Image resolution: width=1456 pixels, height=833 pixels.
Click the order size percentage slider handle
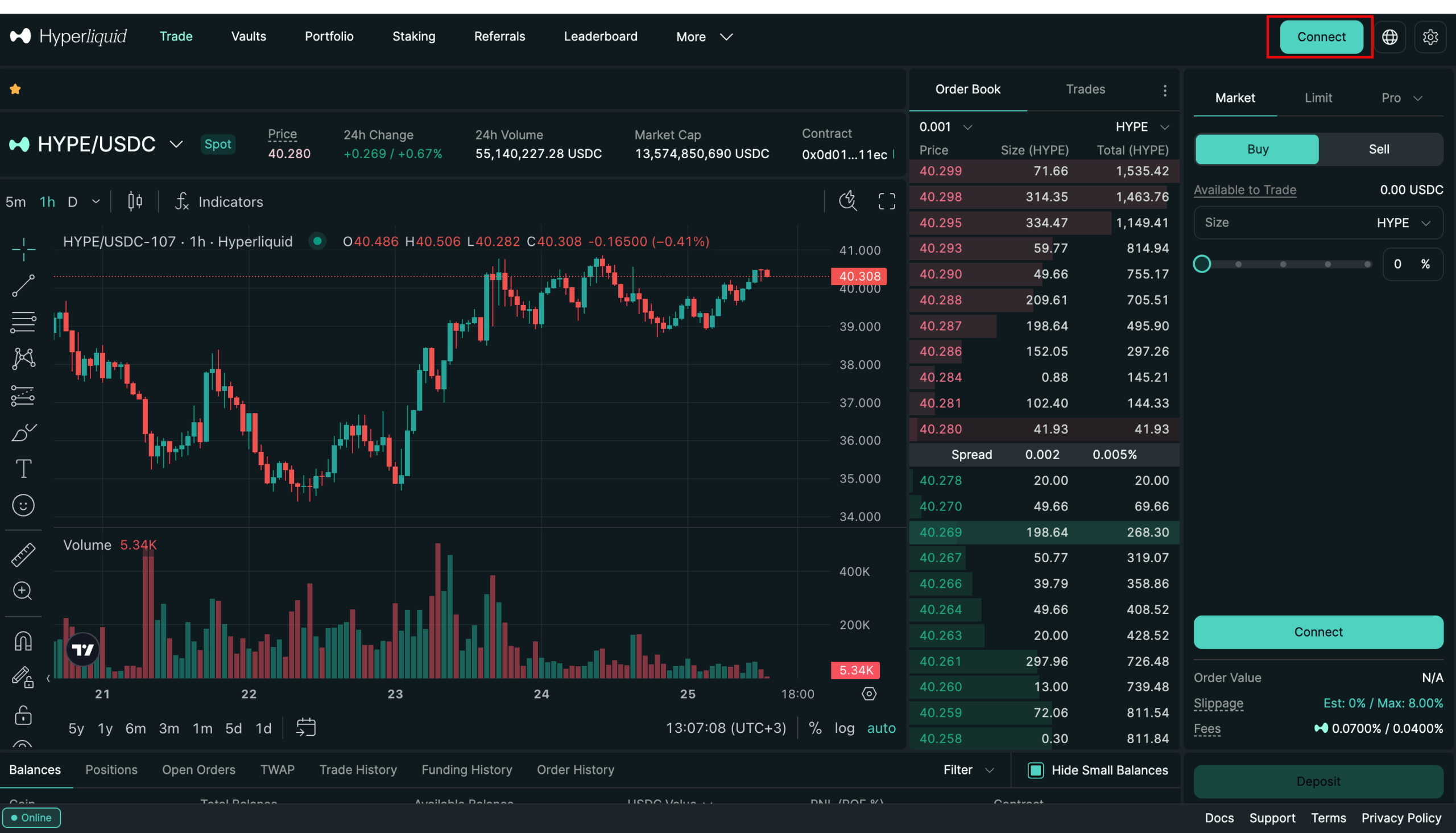click(1202, 264)
